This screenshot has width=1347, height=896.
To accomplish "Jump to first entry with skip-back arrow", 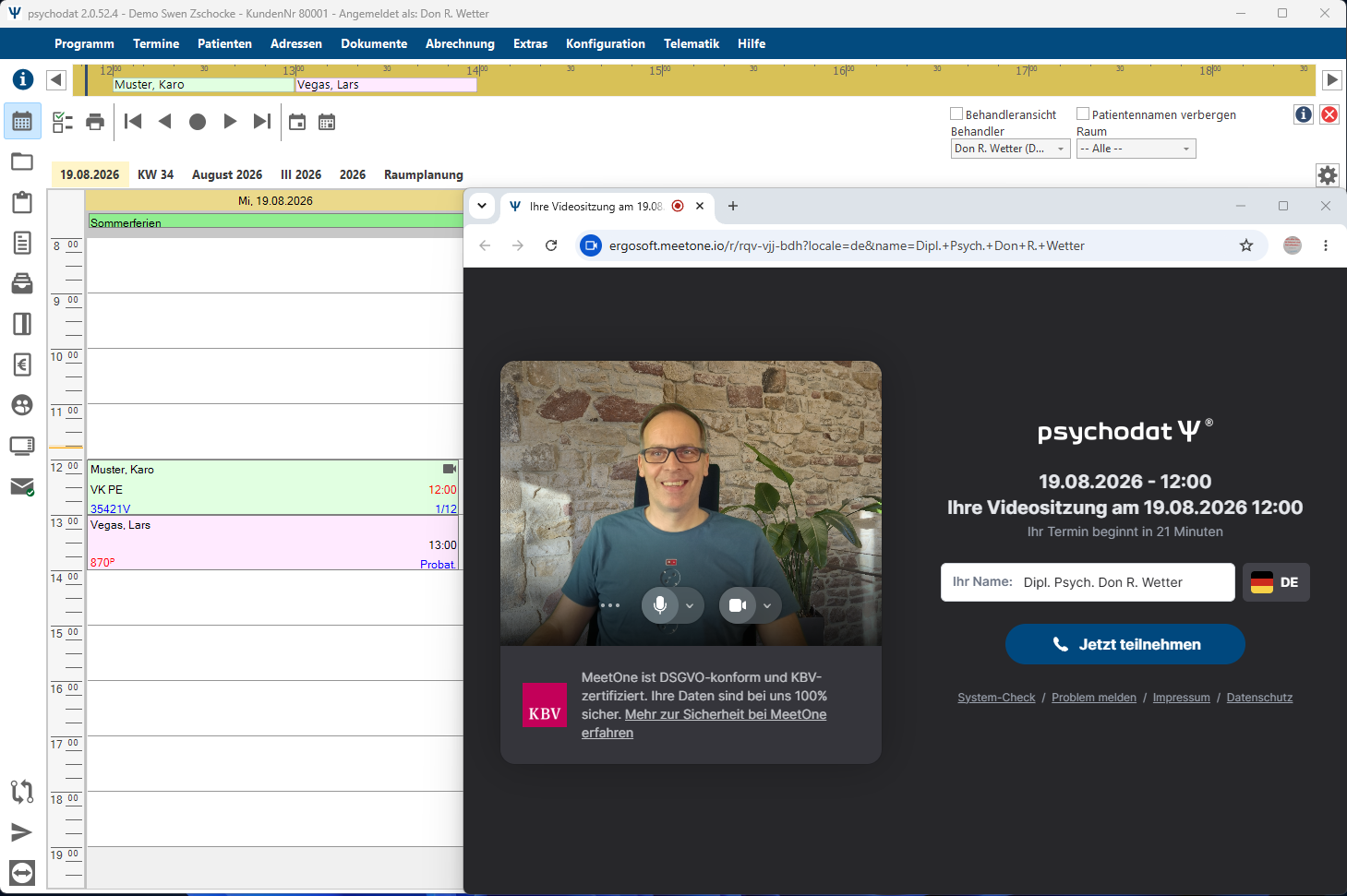I will pyautogui.click(x=133, y=122).
